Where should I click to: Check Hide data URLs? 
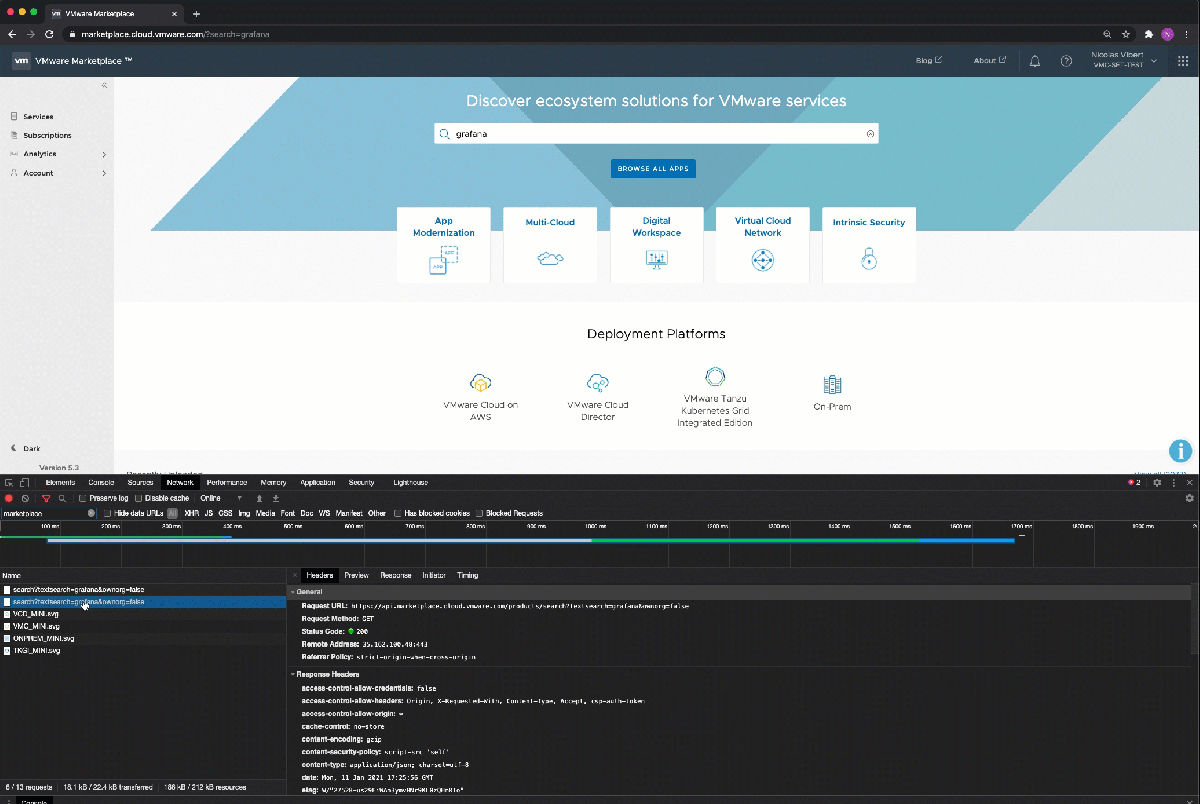(x=108, y=513)
